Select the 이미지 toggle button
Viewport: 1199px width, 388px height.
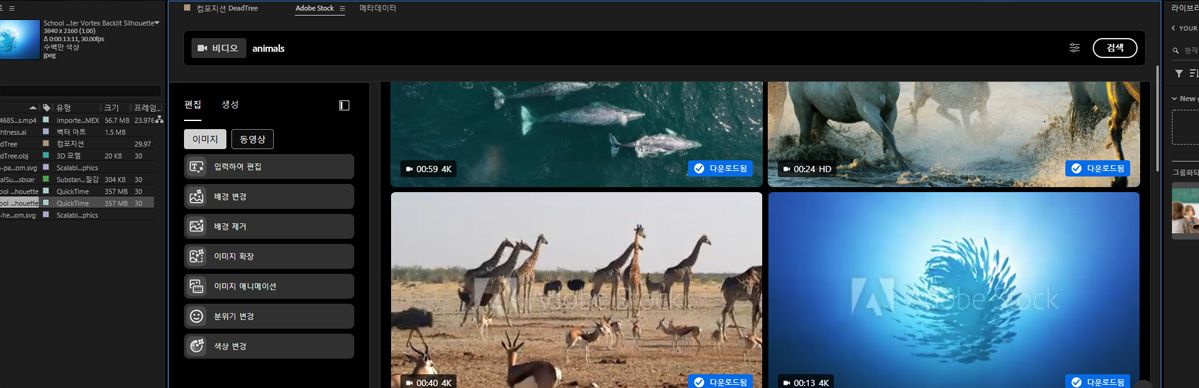click(205, 139)
